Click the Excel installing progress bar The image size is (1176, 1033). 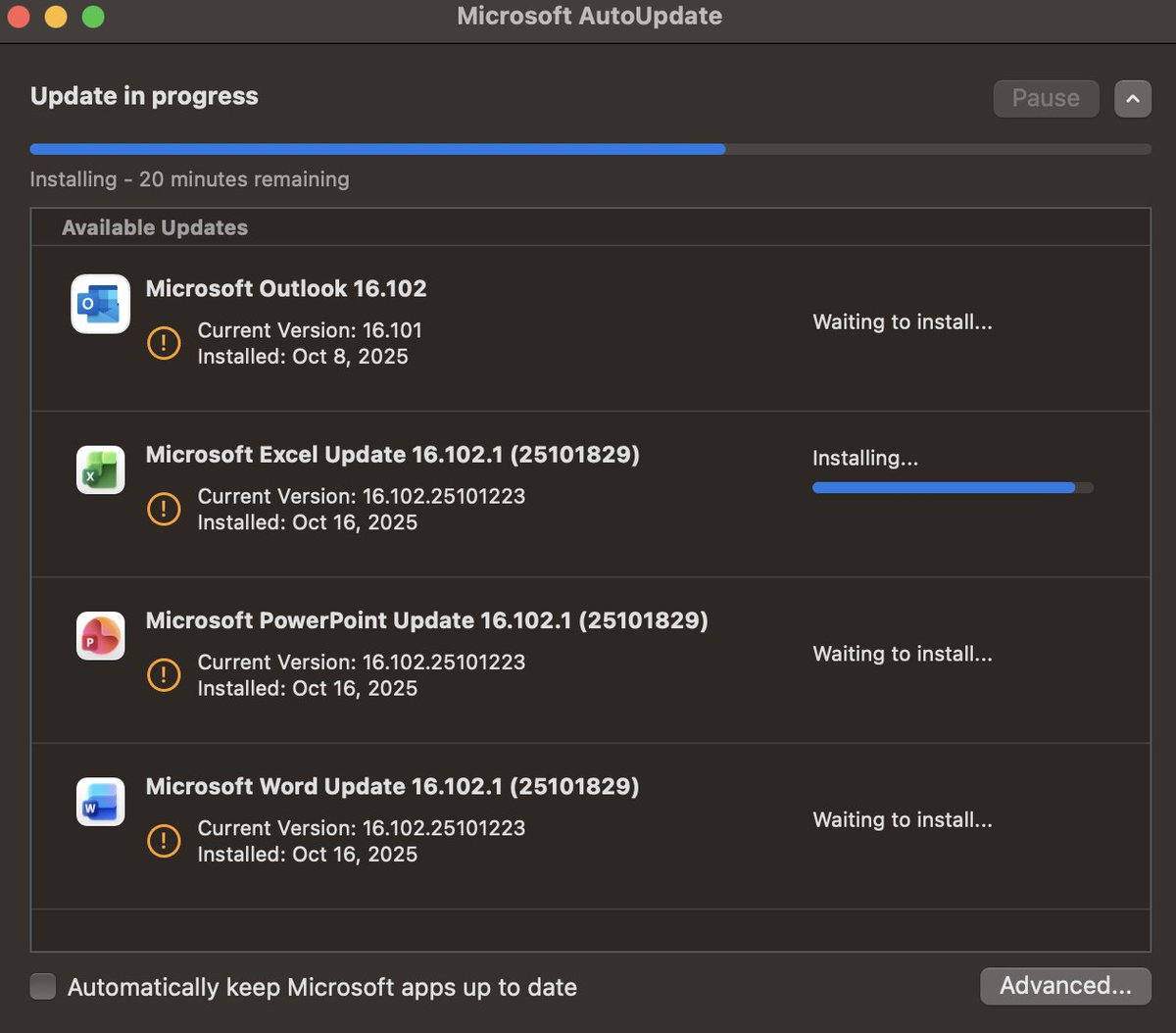pyautogui.click(x=953, y=487)
